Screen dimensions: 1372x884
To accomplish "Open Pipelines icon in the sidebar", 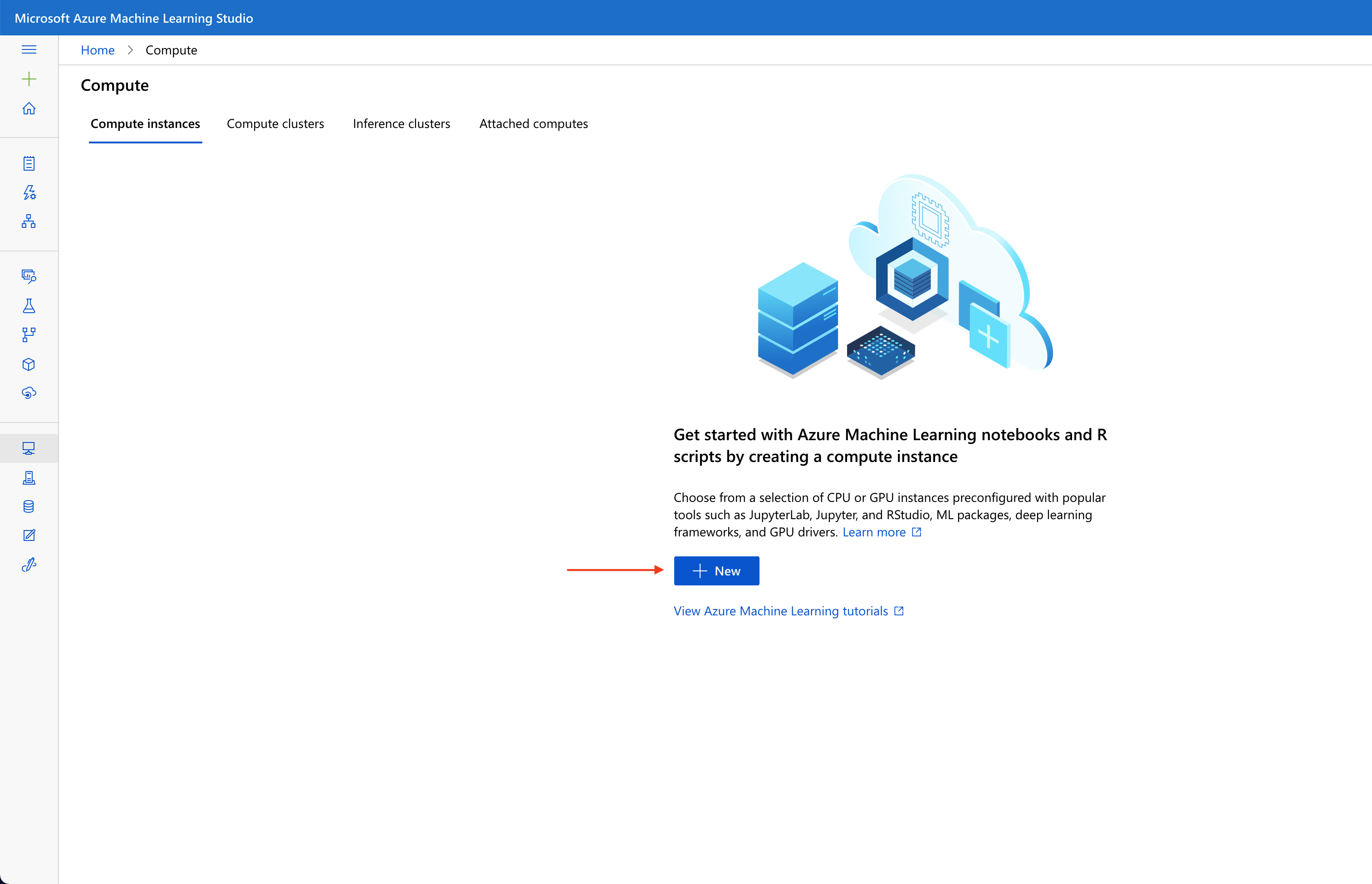I will (x=29, y=334).
